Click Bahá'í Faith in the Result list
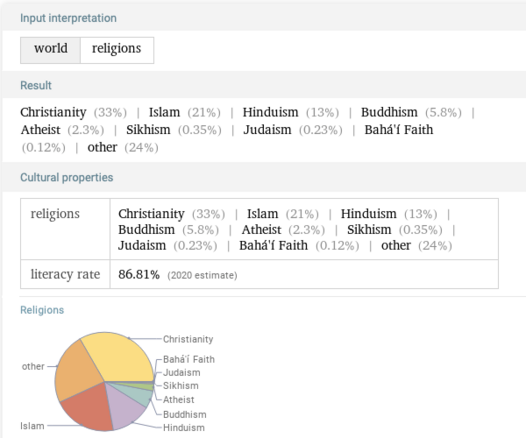The height and width of the screenshot is (438, 526). (399, 130)
